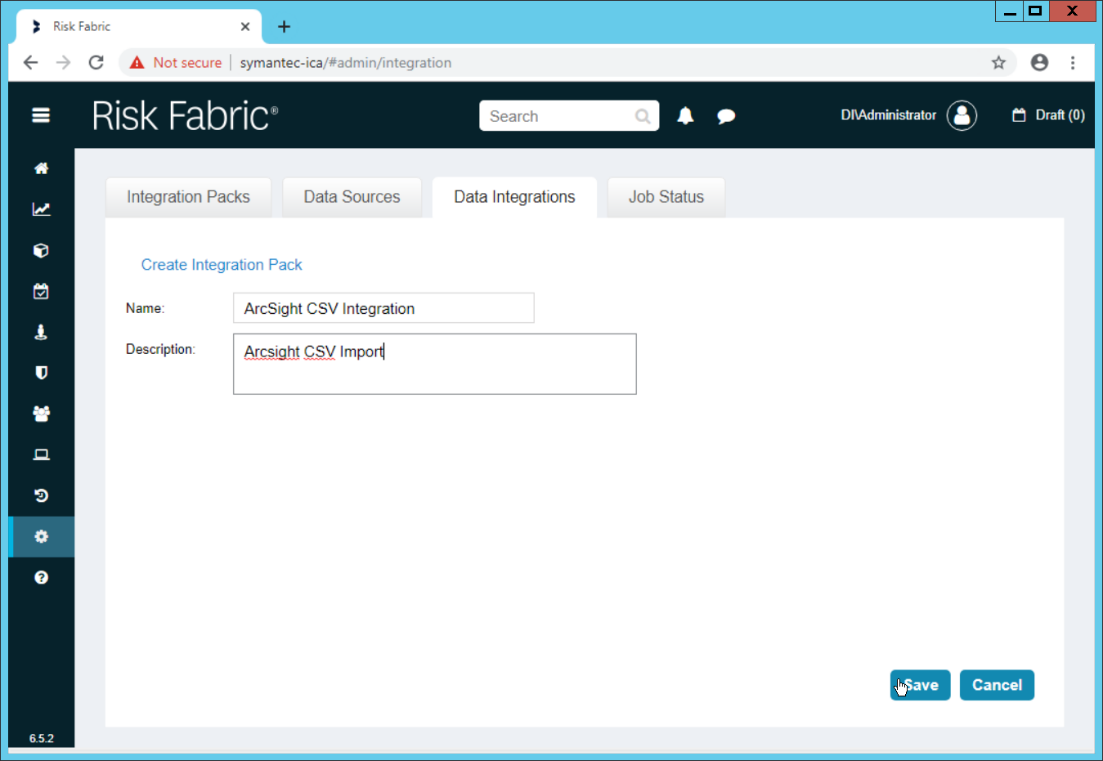Click the laptop icon in sidebar

tap(41, 455)
